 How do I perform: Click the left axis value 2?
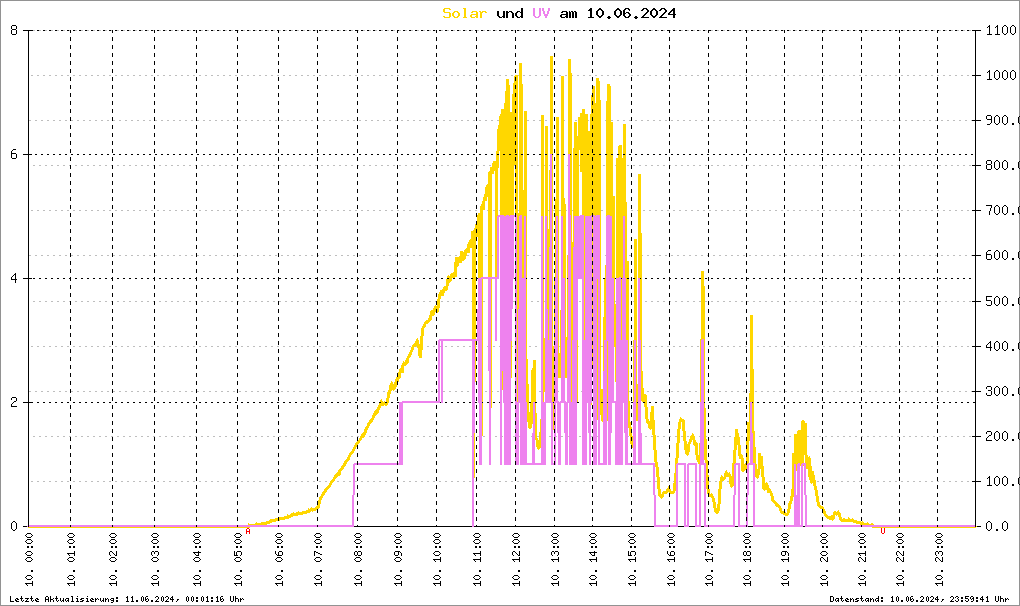(14, 402)
